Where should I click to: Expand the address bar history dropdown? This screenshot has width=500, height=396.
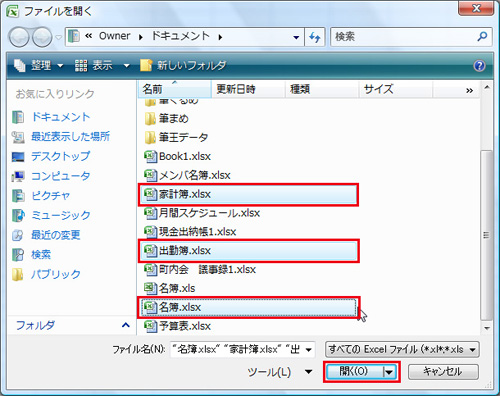point(296,37)
